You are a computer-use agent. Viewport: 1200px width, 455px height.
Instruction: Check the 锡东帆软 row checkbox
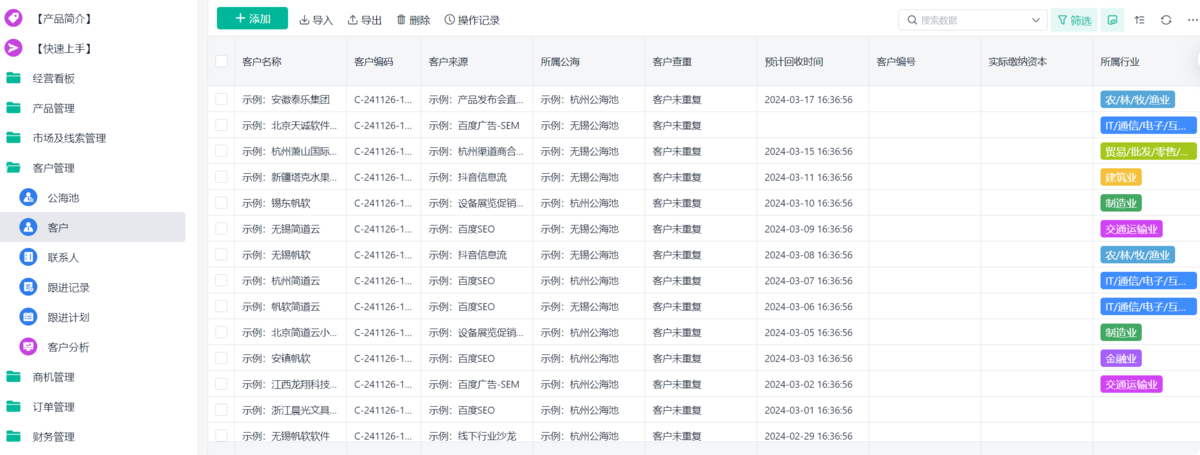click(221, 203)
